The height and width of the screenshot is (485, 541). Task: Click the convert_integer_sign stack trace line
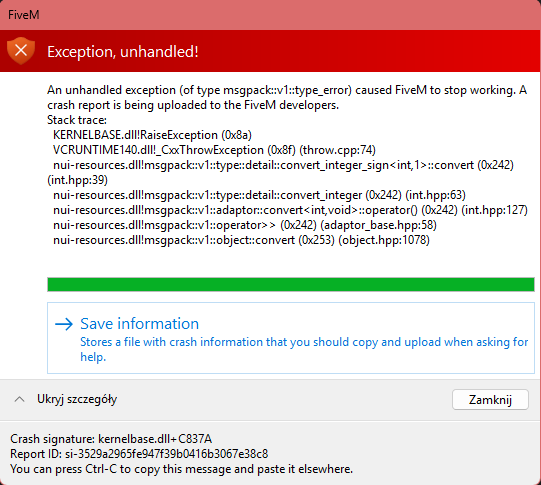coord(280,172)
